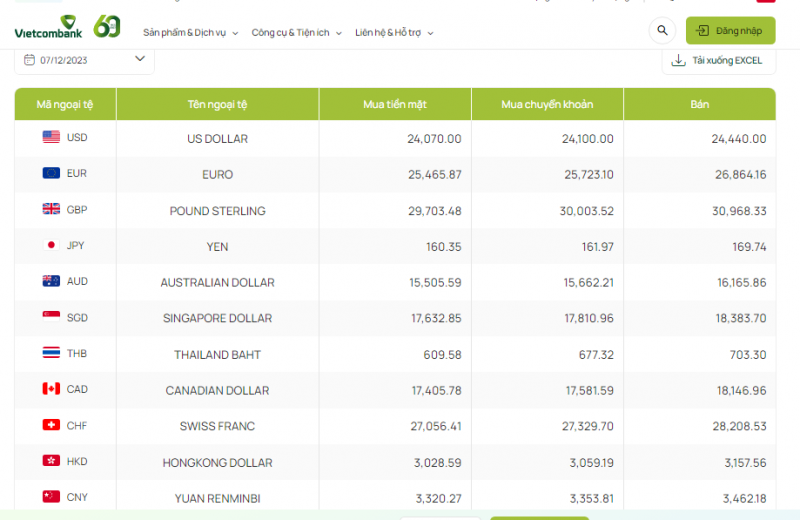Select the SINGAPORE DOLLAR name cell
This screenshot has width=800, height=520.
217,318
